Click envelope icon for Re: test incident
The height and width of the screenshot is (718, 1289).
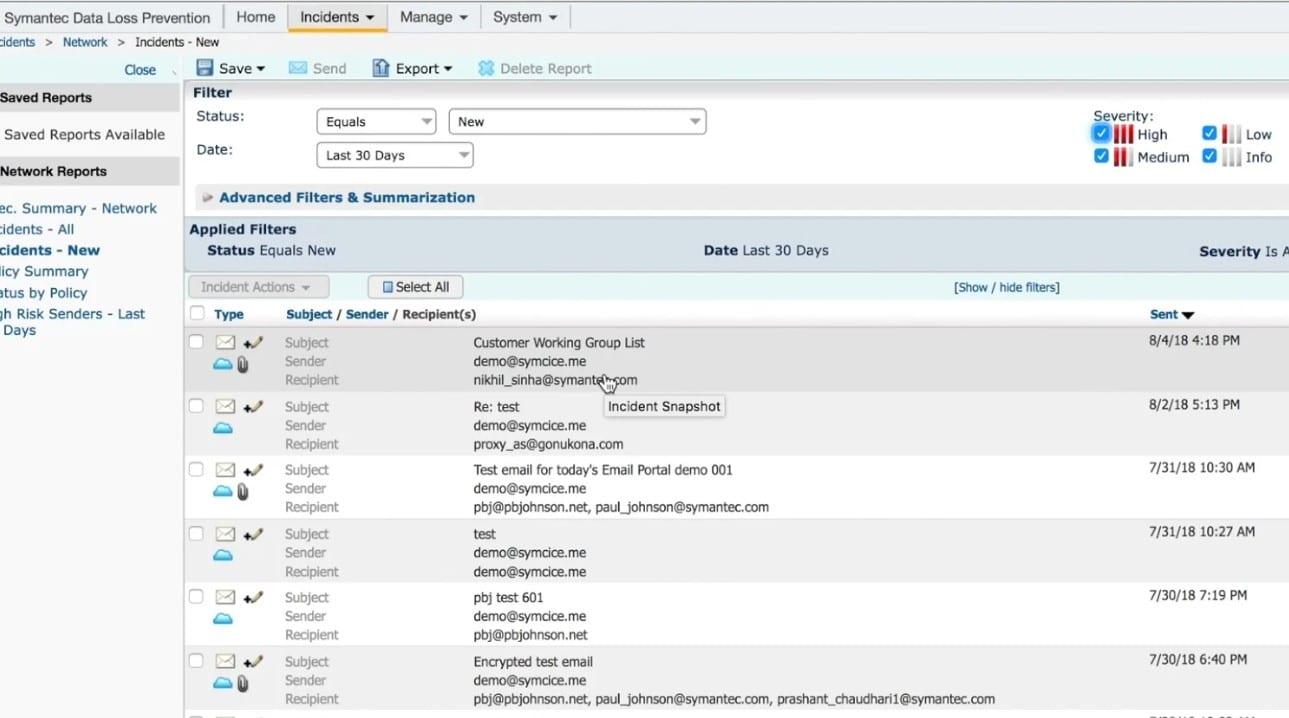[x=225, y=407]
